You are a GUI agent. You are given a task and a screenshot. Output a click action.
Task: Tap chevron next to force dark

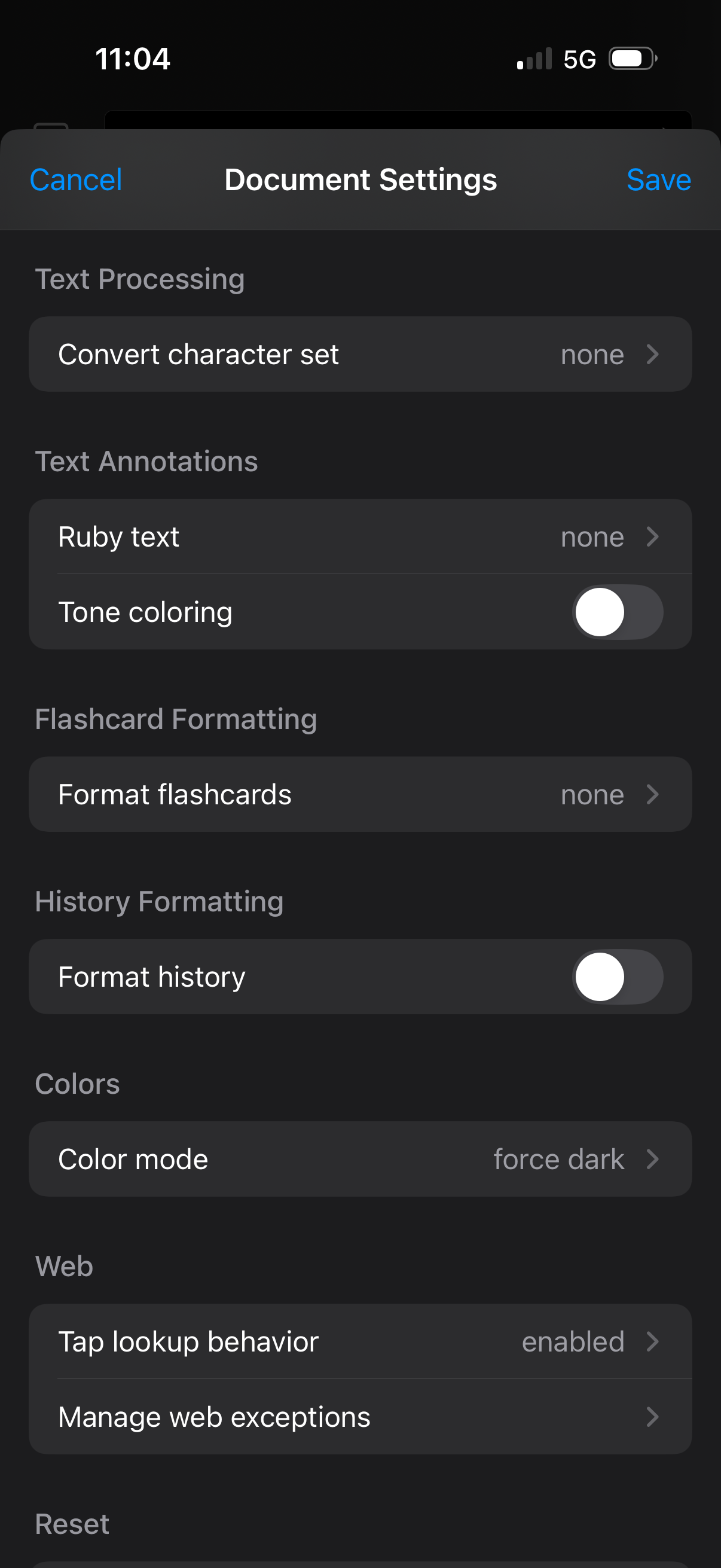[653, 1159]
